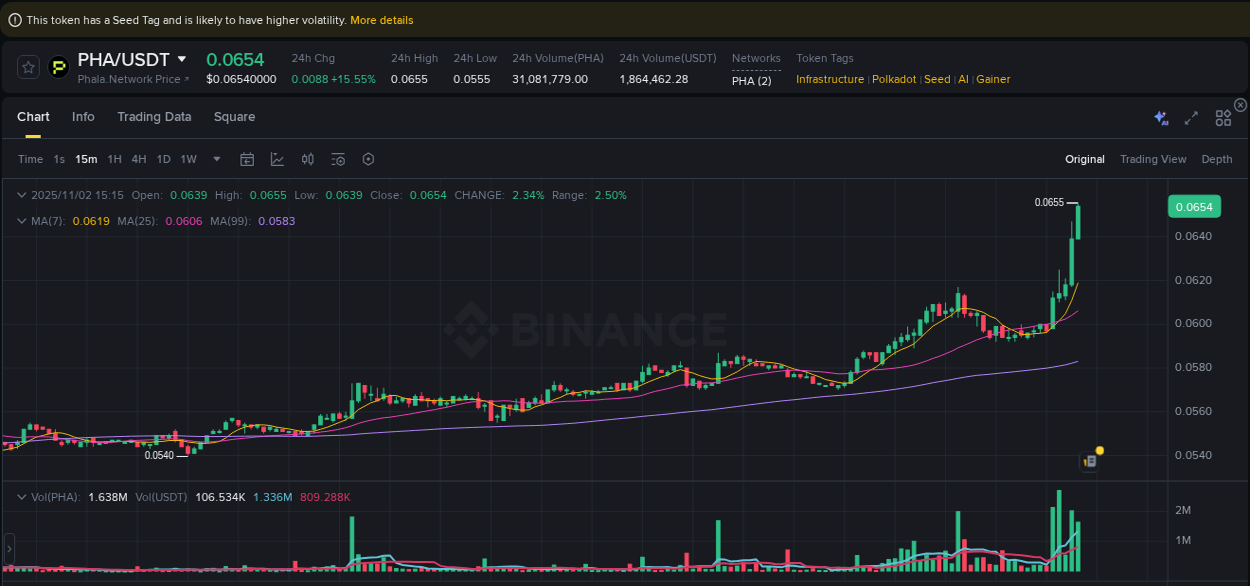
Task: Open the Square tab
Action: (x=234, y=117)
